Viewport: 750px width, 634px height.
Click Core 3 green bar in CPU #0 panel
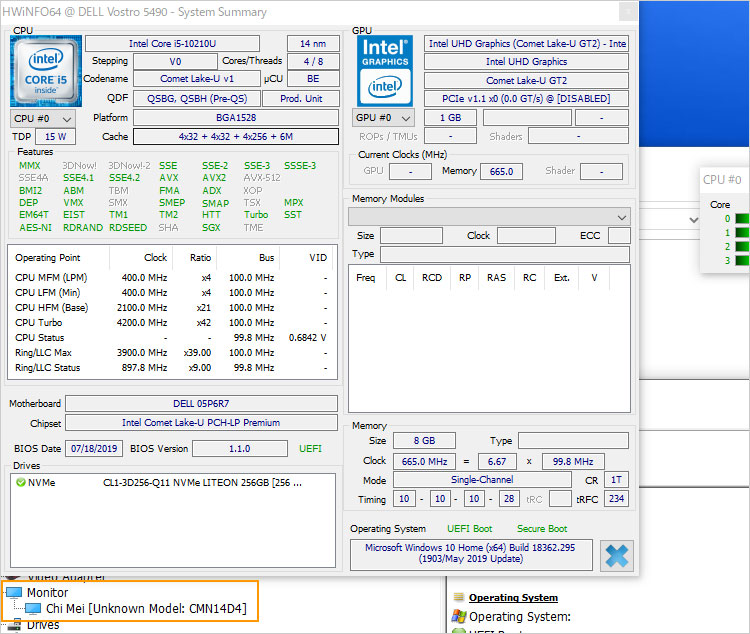click(x=742, y=260)
